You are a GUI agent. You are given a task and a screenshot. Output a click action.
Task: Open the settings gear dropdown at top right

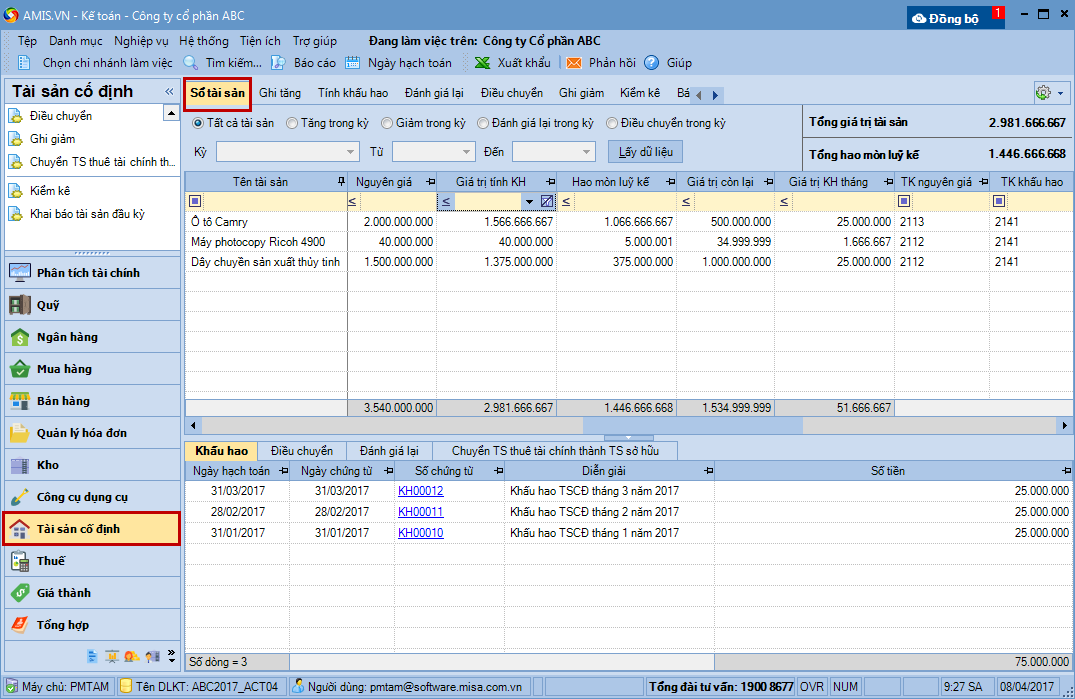click(x=1049, y=93)
